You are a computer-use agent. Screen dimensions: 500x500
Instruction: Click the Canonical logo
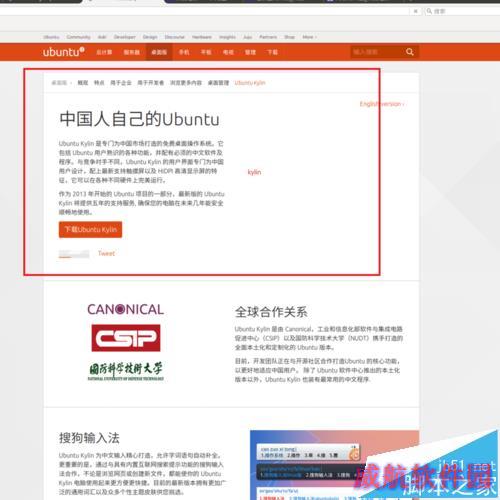tap(126, 309)
